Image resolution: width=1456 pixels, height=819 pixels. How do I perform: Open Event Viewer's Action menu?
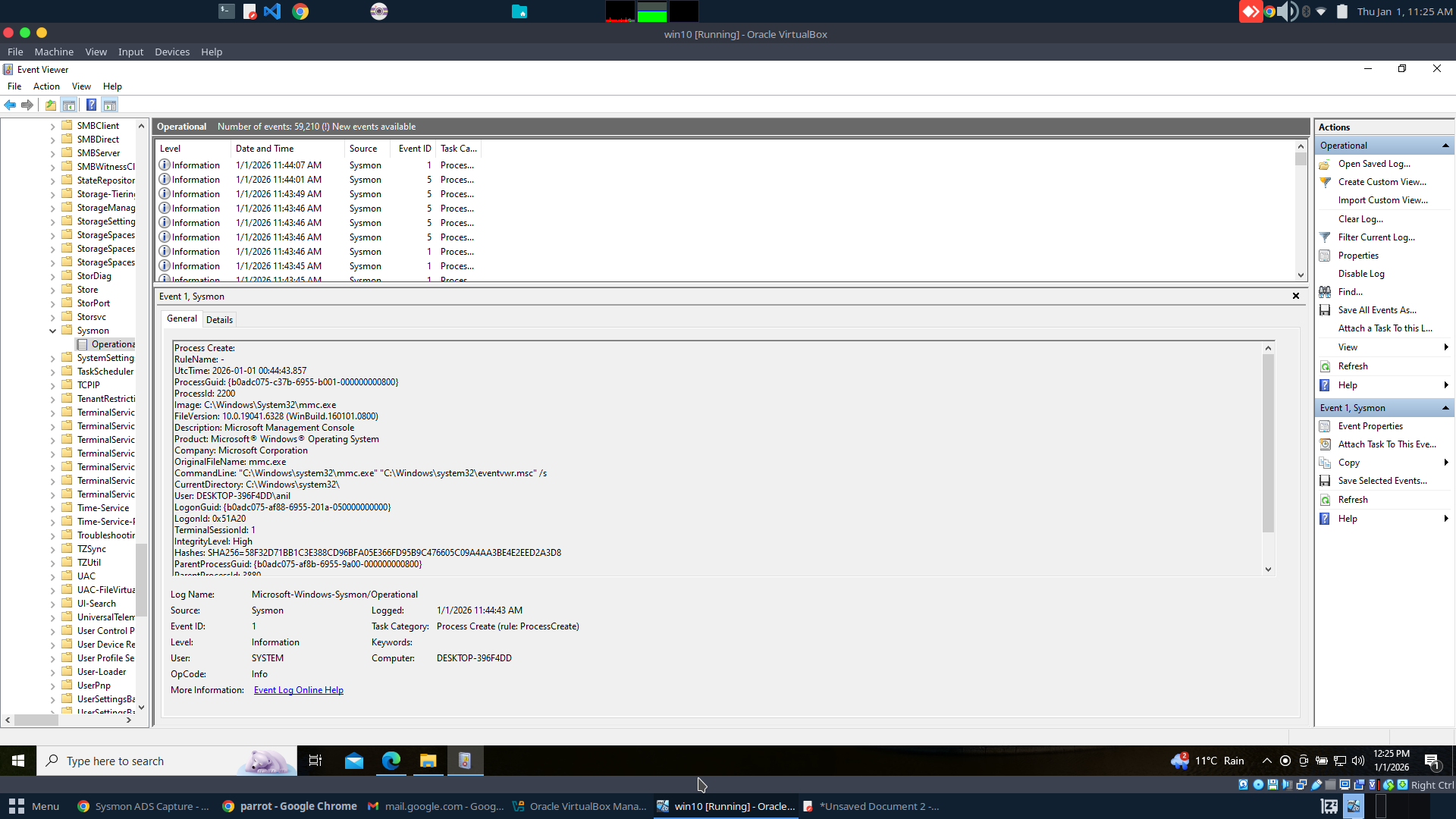[x=46, y=86]
